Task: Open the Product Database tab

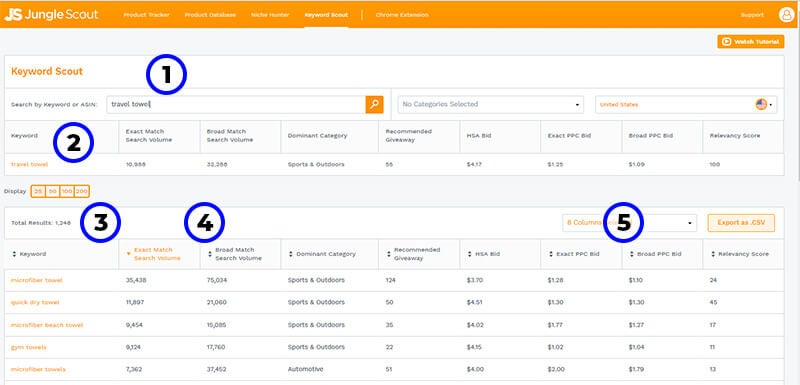Action: click(210, 15)
